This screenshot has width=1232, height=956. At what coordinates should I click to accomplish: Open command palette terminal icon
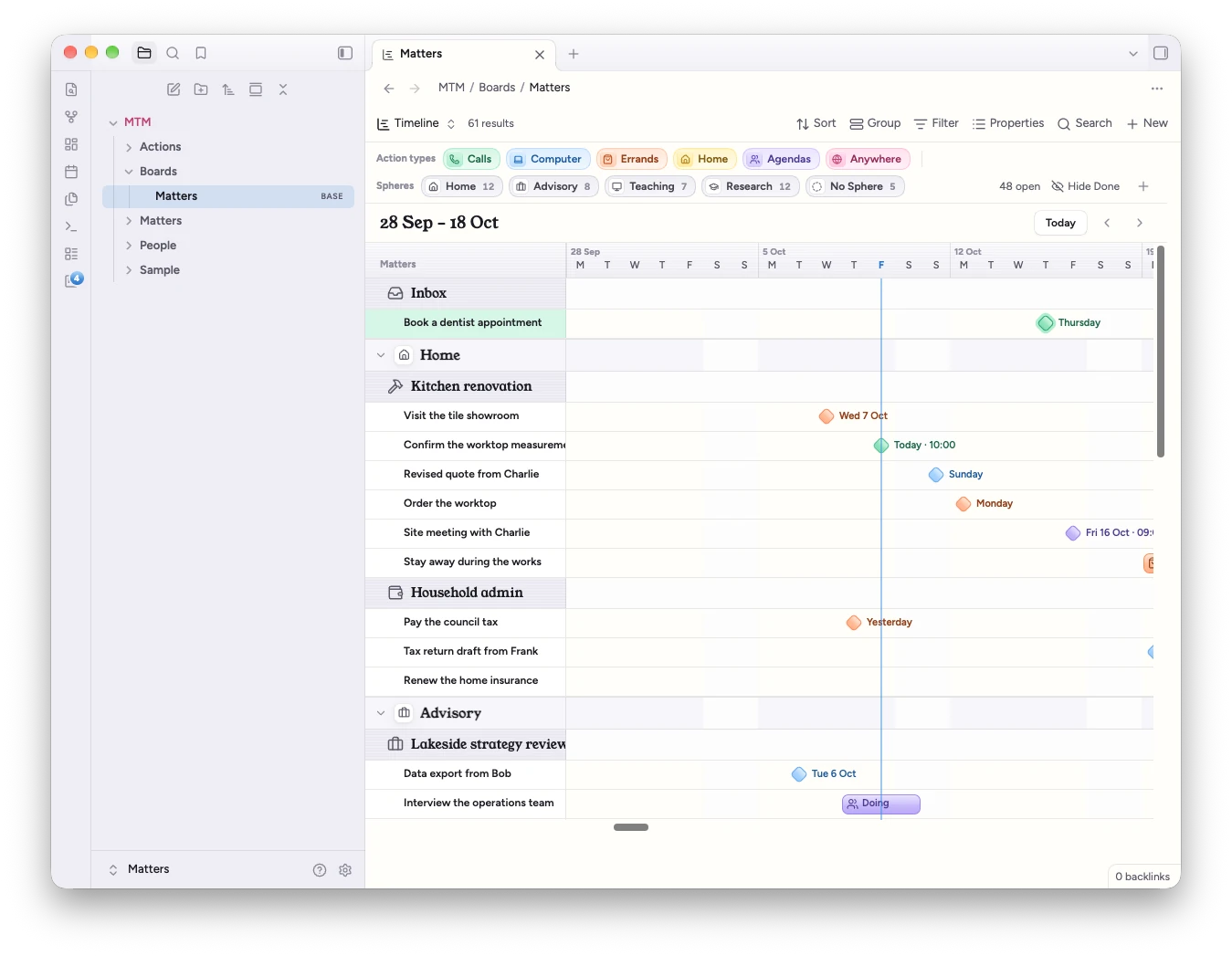point(71,226)
